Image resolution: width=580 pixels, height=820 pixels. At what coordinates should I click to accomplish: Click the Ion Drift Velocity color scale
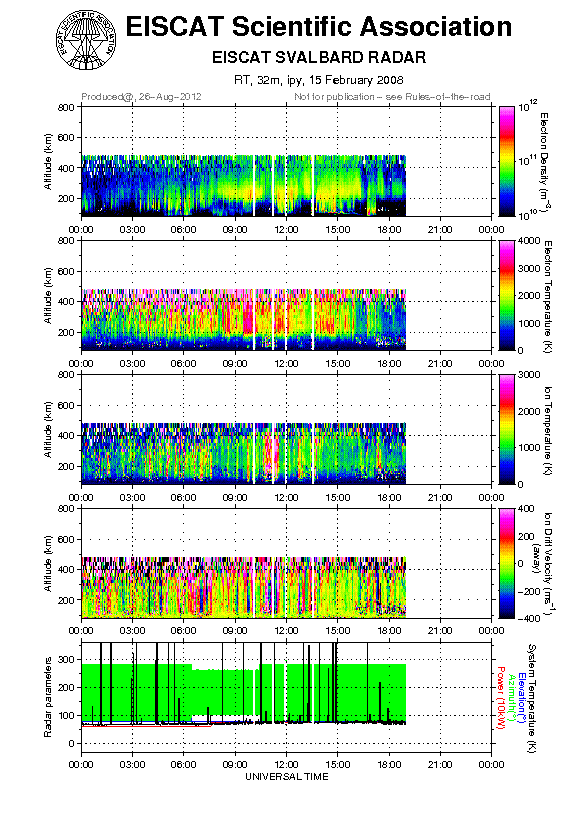click(x=507, y=563)
